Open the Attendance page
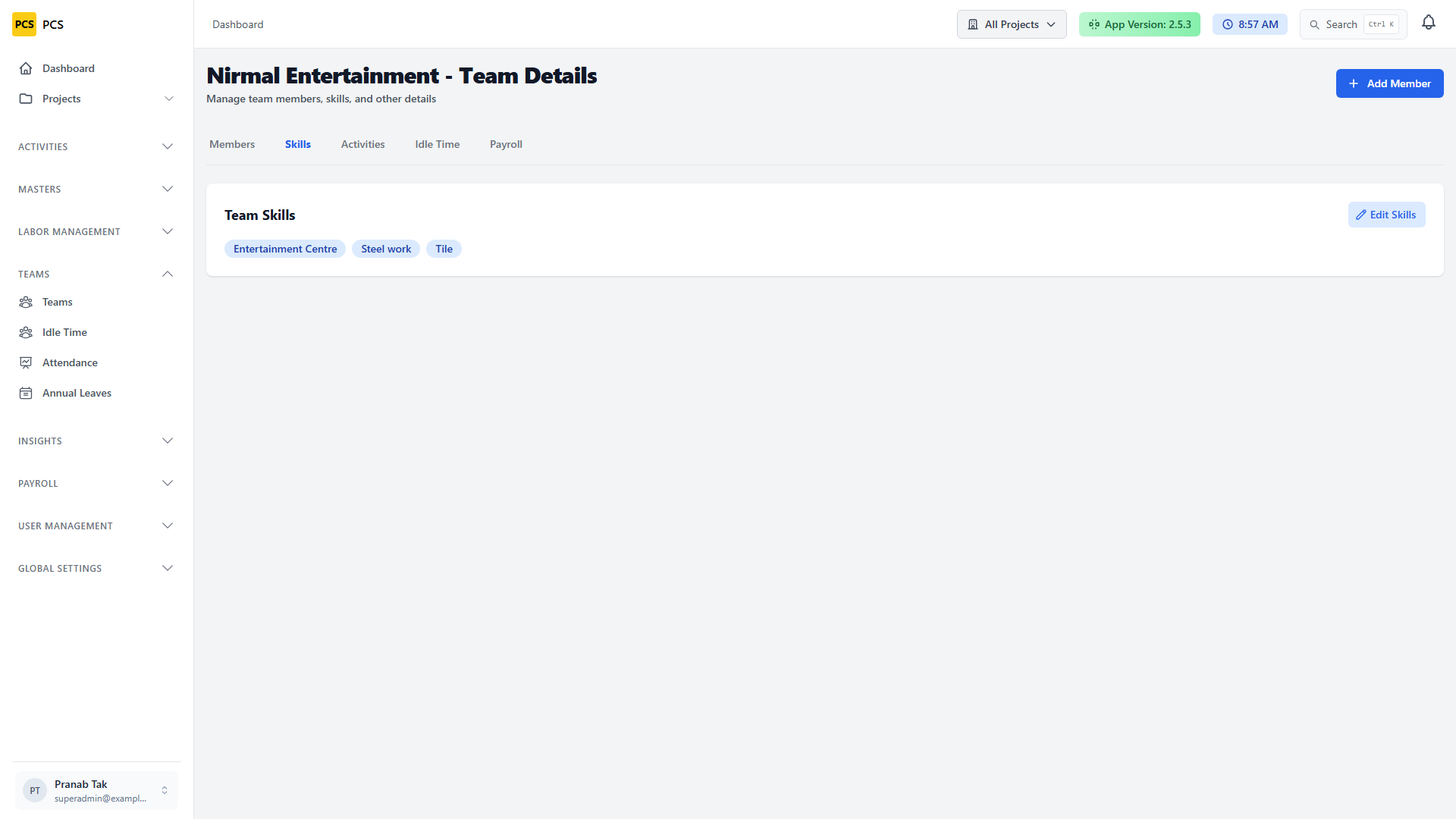The image size is (1456, 819). pos(96,362)
